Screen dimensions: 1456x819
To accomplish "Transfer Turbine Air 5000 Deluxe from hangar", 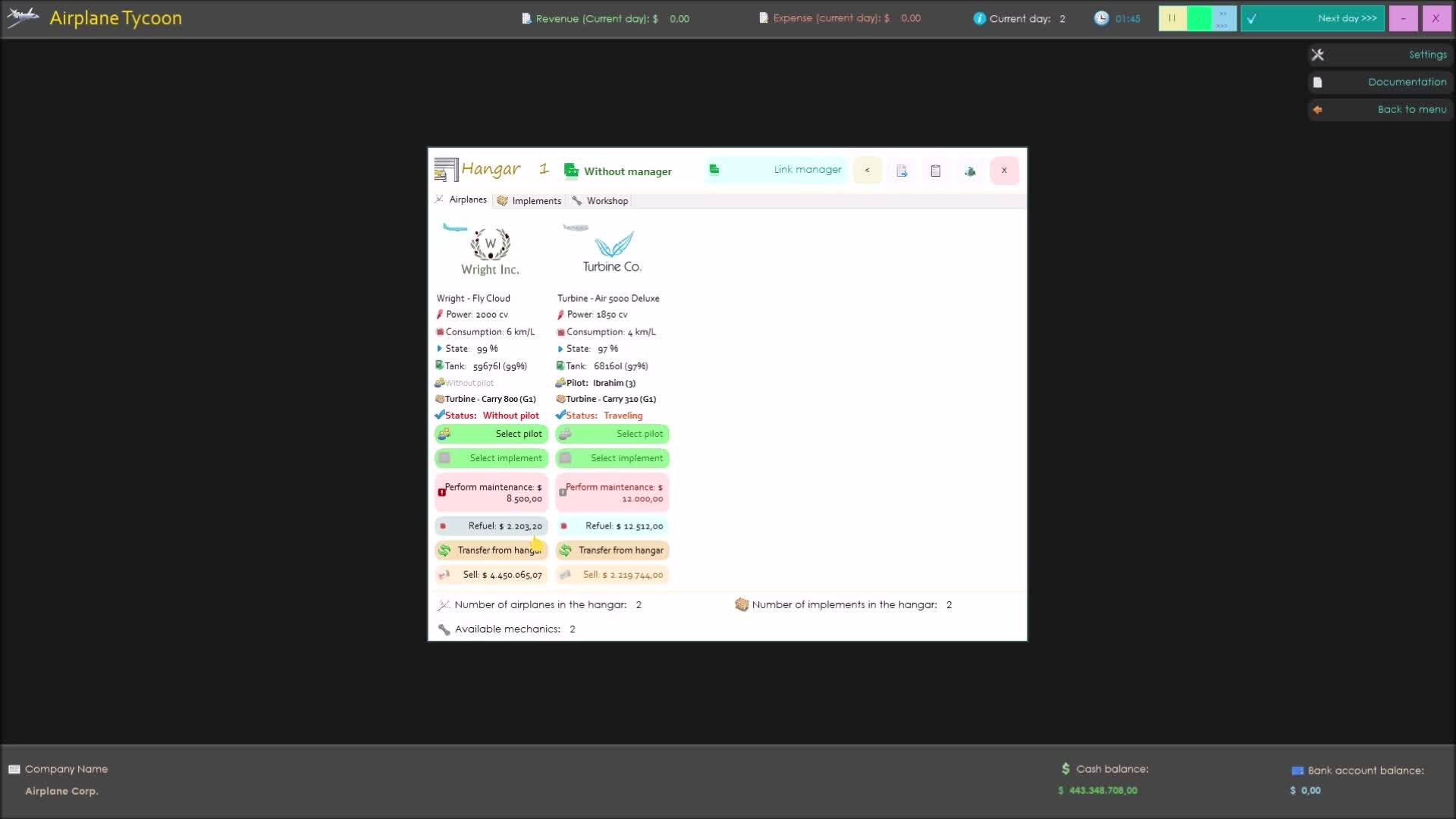I will click(x=612, y=551).
